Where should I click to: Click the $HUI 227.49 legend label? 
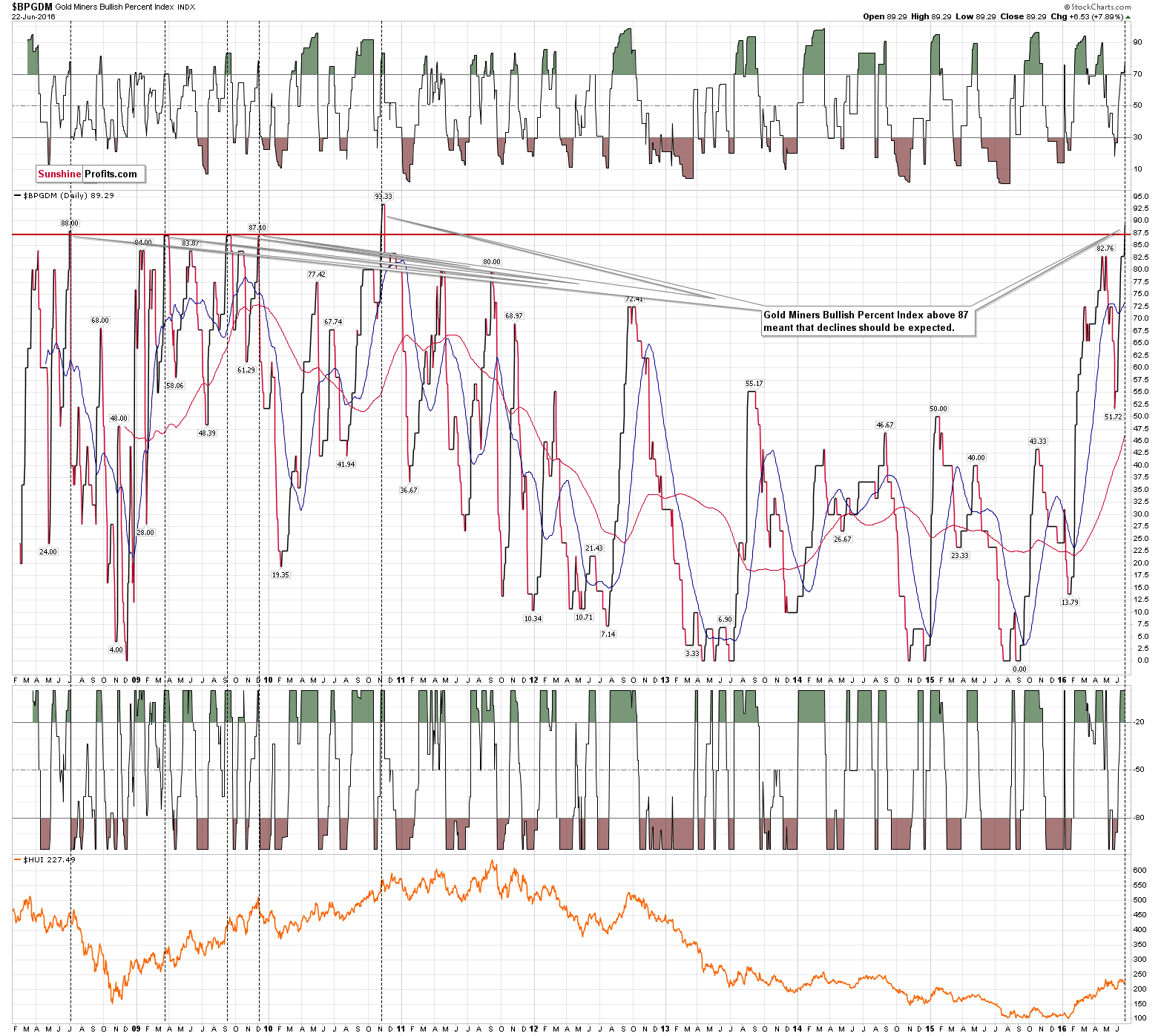[x=45, y=859]
